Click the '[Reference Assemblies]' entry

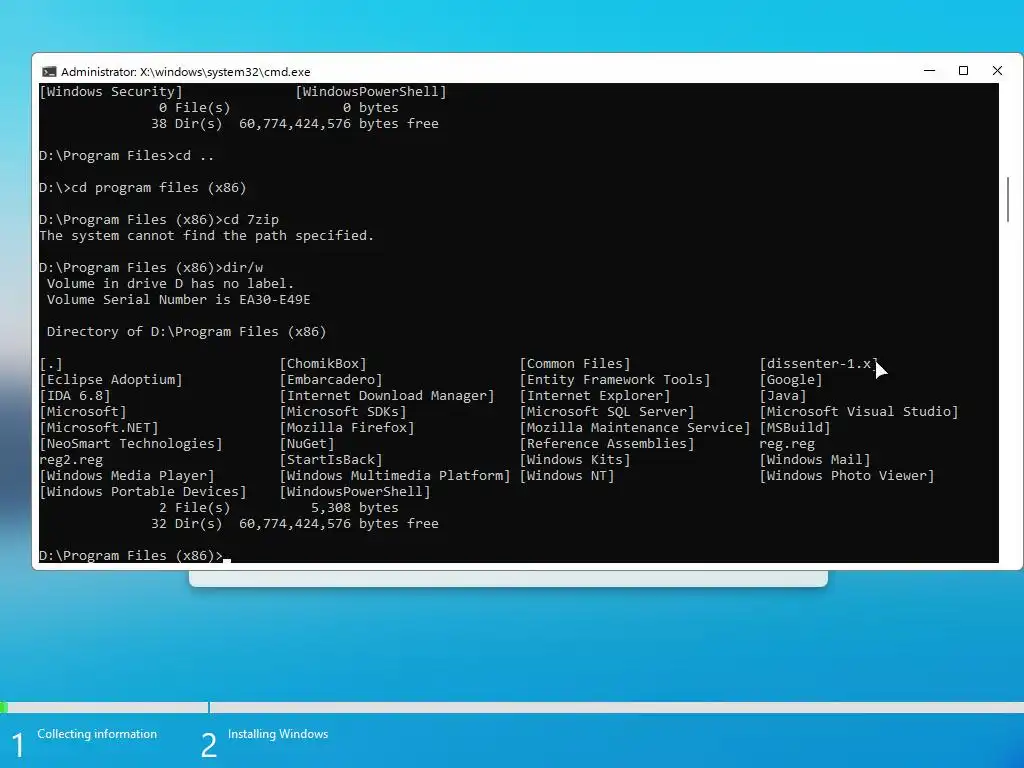[607, 443]
